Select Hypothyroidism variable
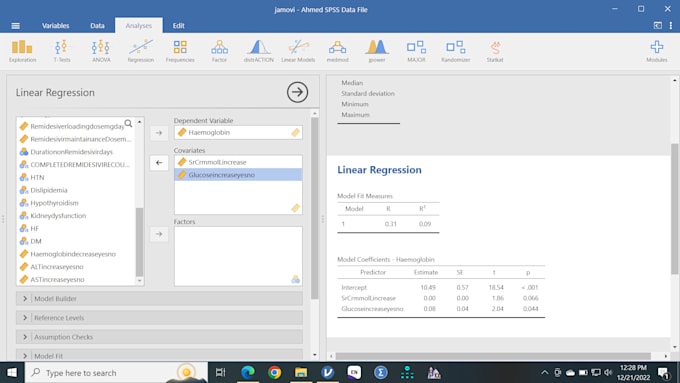 pos(76,203)
